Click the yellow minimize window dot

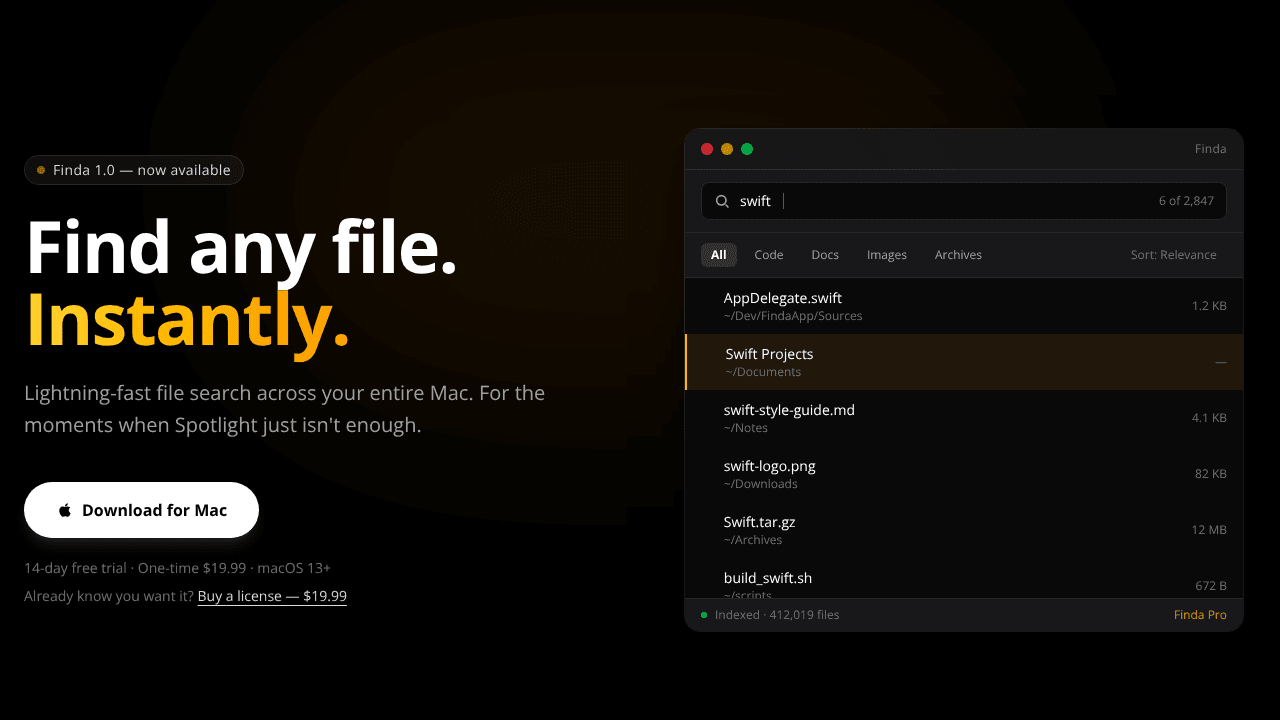point(727,149)
